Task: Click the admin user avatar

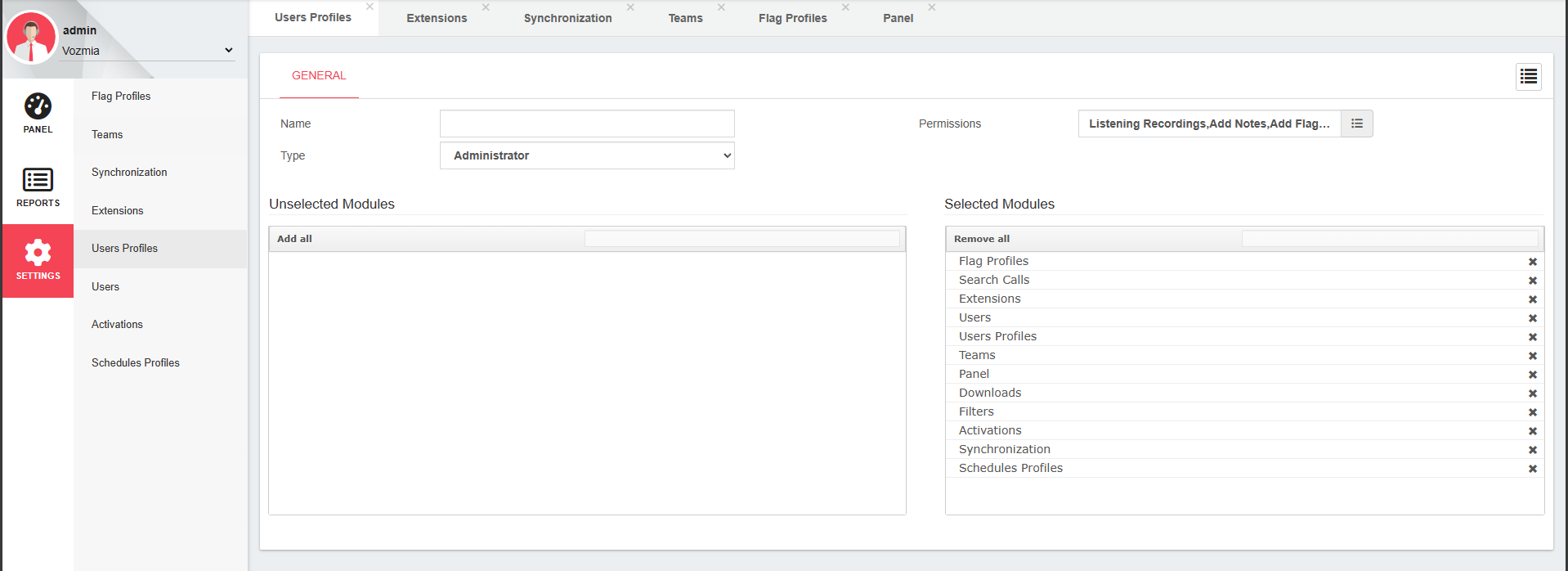Action: pos(31,37)
